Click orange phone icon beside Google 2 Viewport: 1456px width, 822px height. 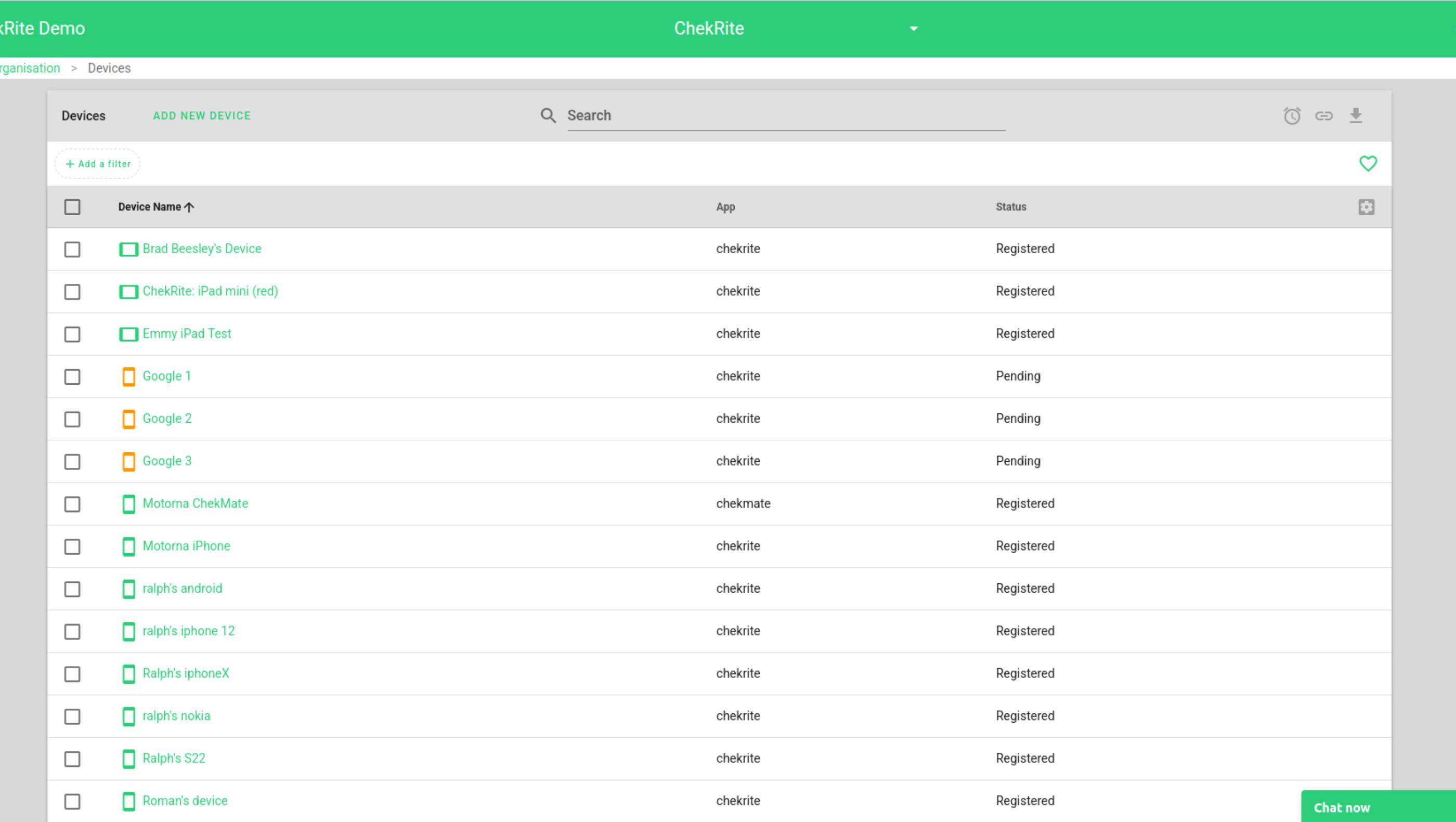coord(129,419)
